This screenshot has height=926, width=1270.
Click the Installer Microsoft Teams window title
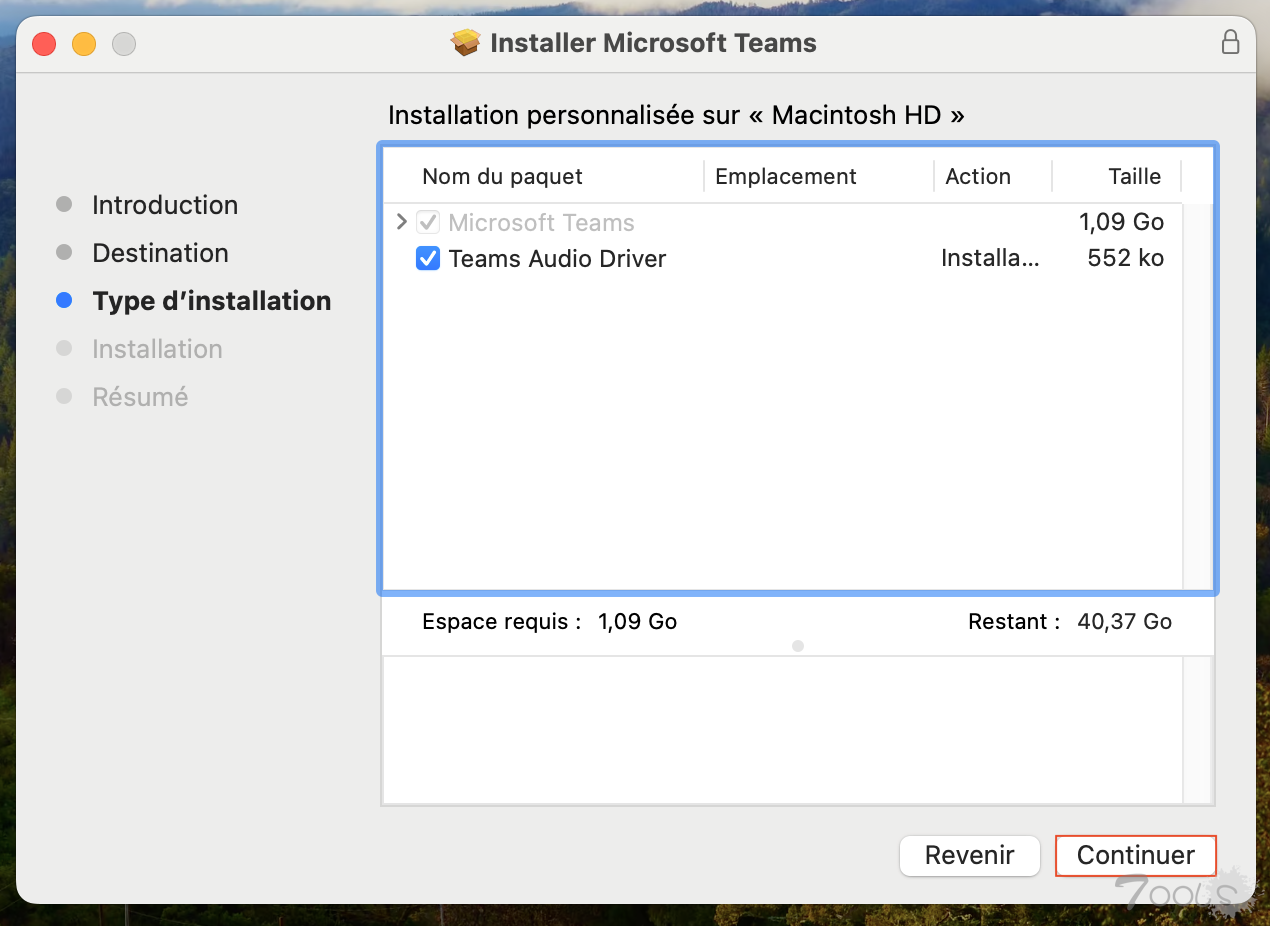[653, 43]
